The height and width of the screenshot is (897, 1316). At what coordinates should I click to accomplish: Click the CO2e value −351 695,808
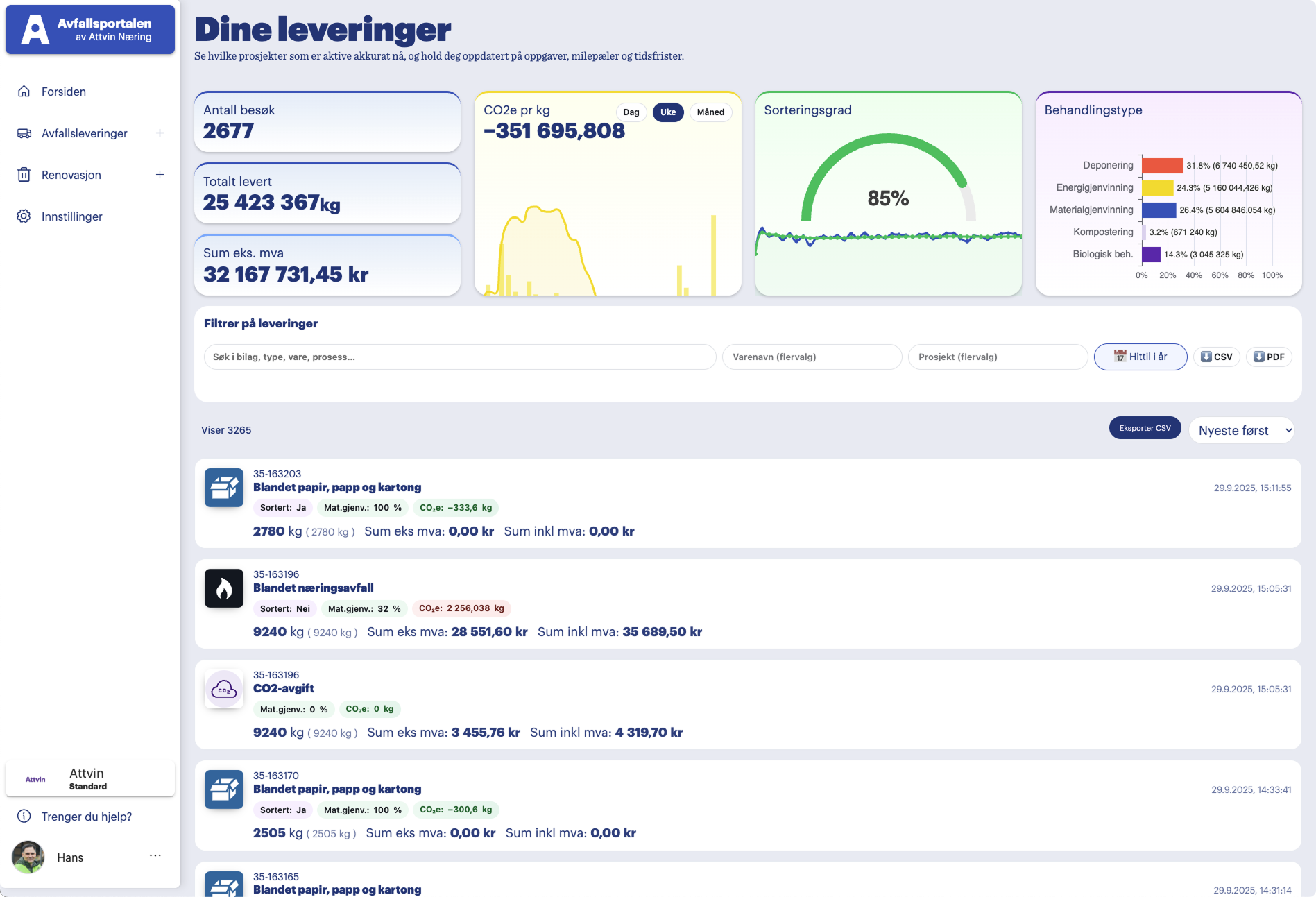coord(554,130)
